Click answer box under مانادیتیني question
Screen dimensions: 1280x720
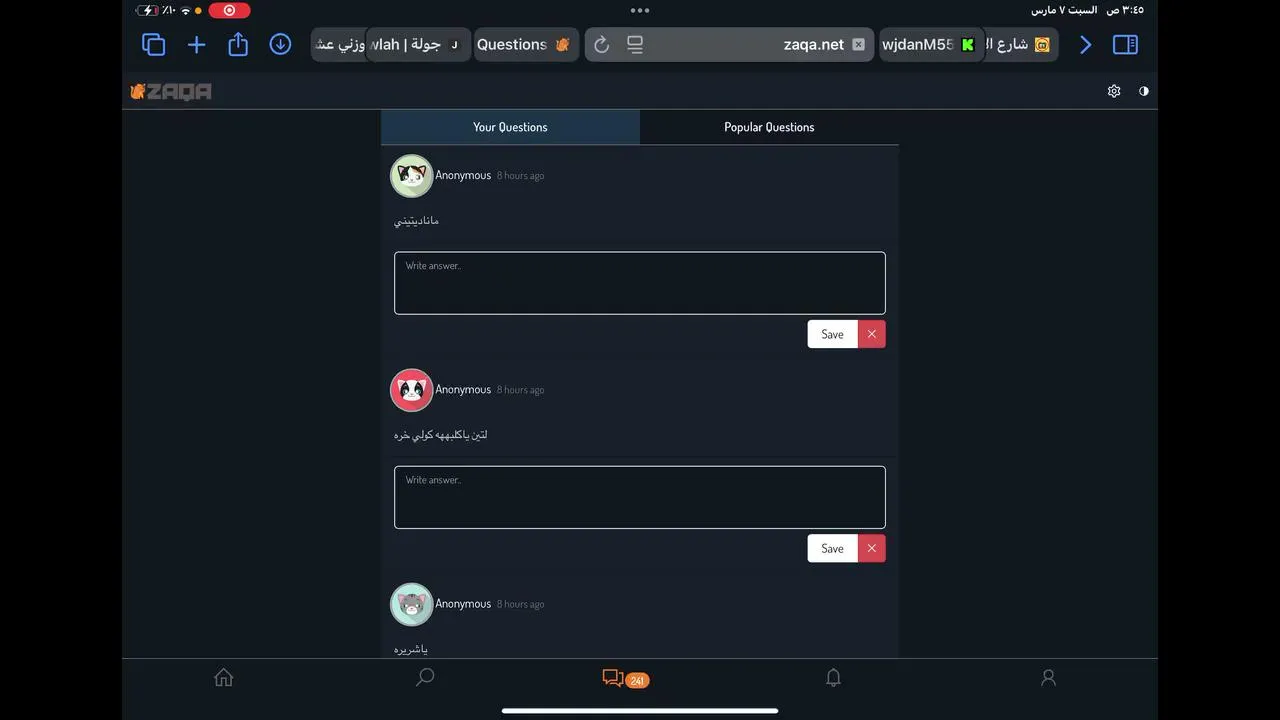click(640, 283)
